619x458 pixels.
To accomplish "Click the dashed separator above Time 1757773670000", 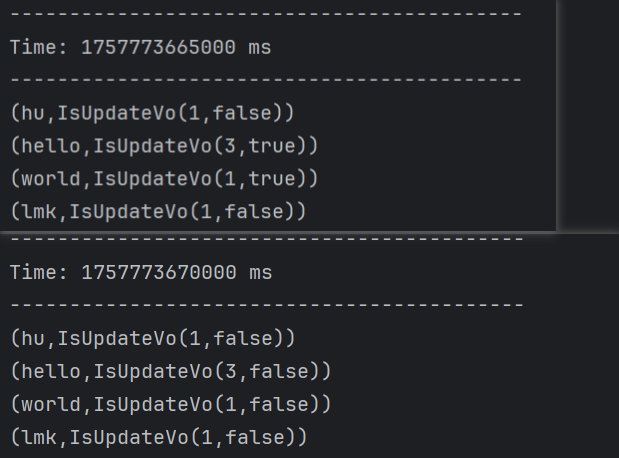I will (266, 240).
